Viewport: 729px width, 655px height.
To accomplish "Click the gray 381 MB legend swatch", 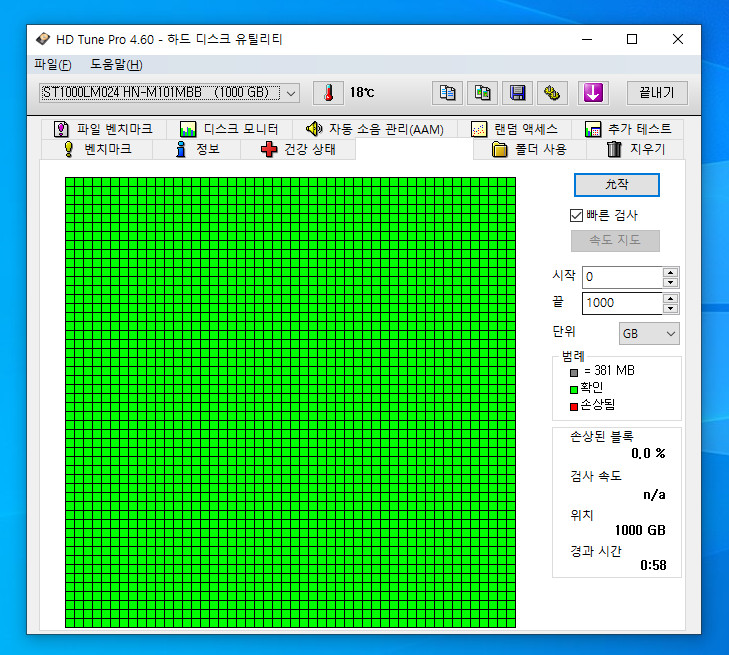I will [x=574, y=373].
